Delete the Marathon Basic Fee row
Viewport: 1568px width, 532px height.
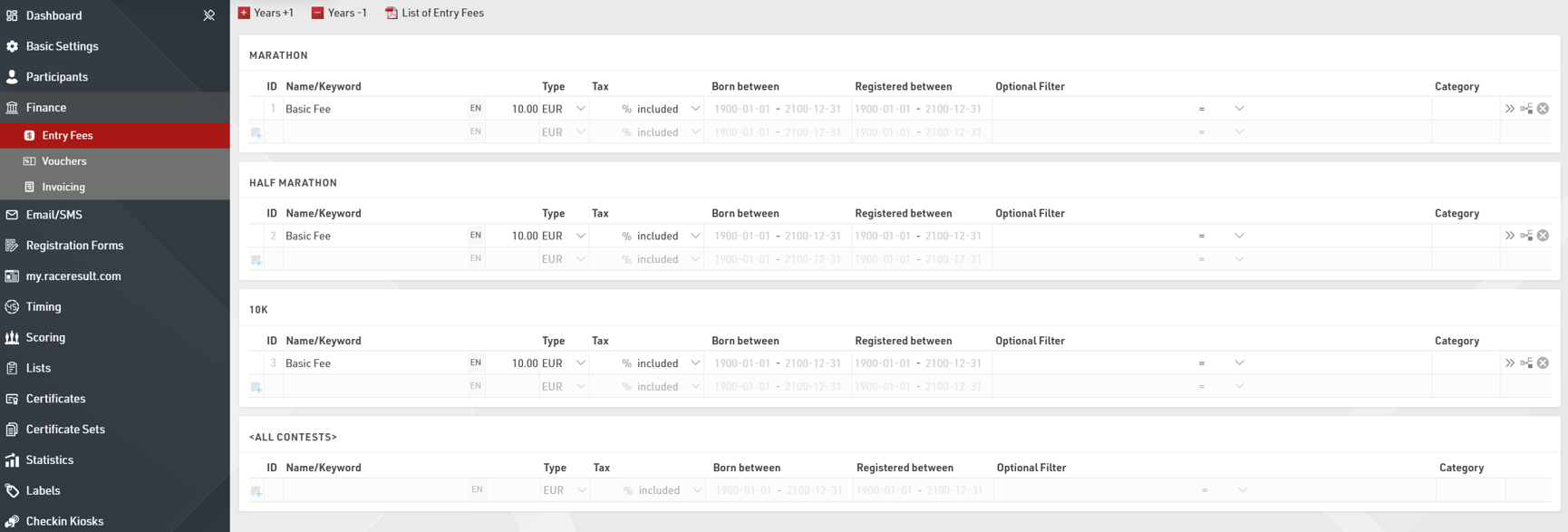click(x=1543, y=109)
